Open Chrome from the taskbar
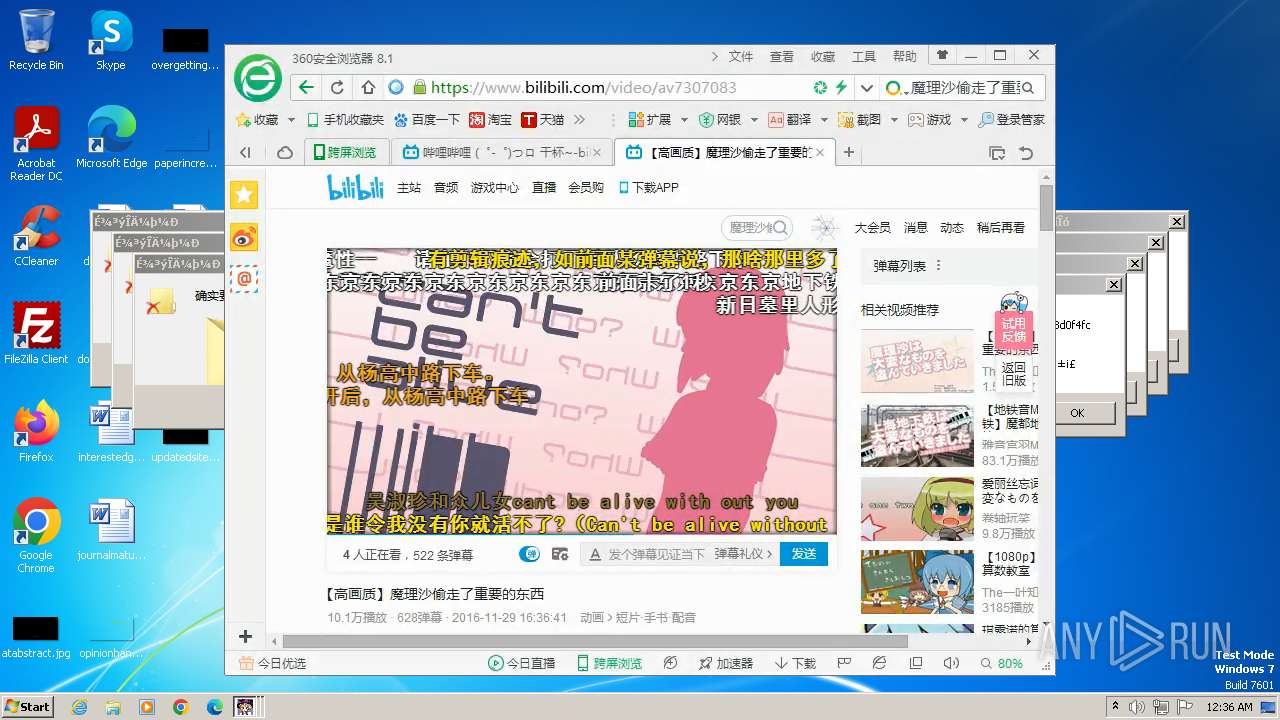This screenshot has width=1280, height=720. pyautogui.click(x=180, y=707)
